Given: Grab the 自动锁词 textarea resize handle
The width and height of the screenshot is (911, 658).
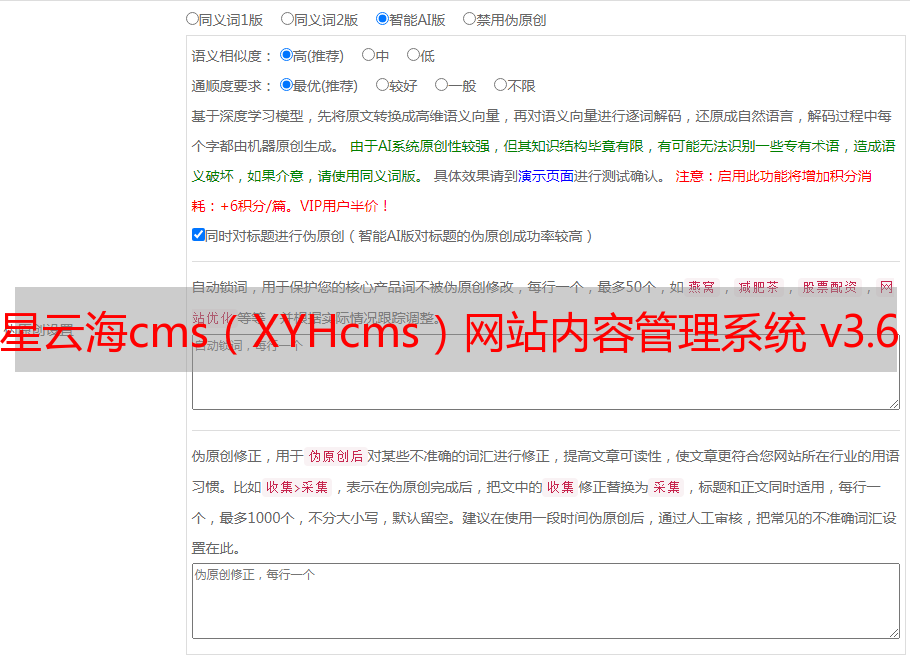Looking at the screenshot, I should point(894,404).
